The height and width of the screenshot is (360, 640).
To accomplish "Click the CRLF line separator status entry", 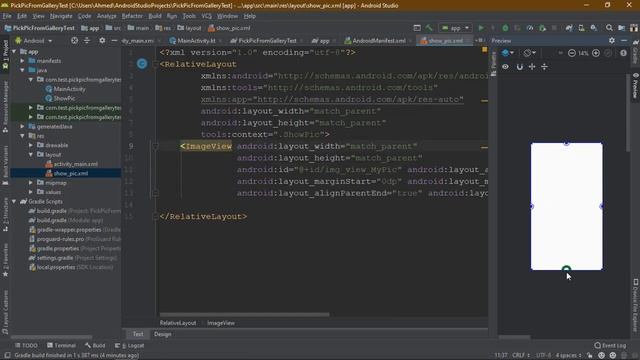I will 520,356.
